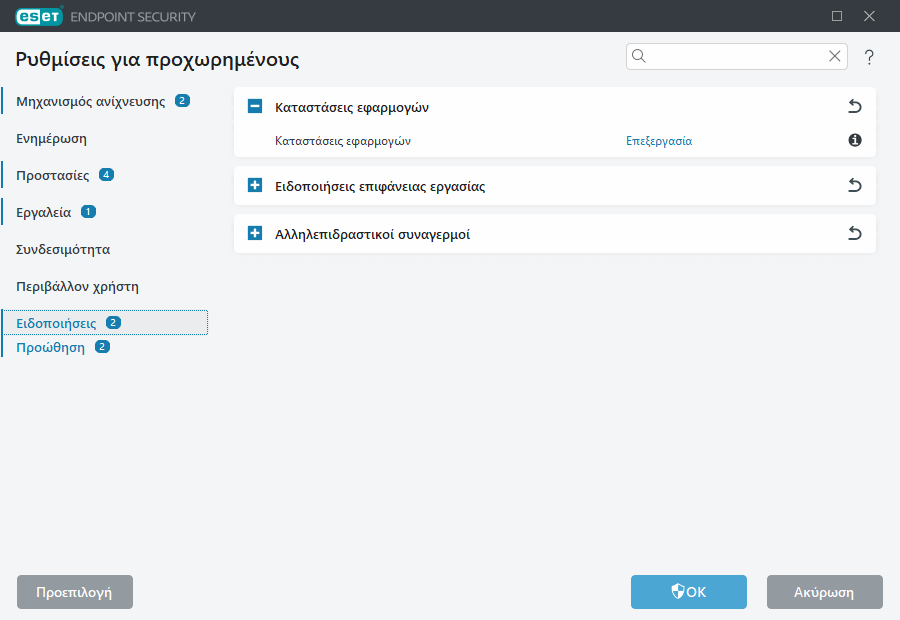Revert Ειδοποιήσεις επιφάνειας εργασίας to default
This screenshot has width=900, height=620.
(x=855, y=185)
